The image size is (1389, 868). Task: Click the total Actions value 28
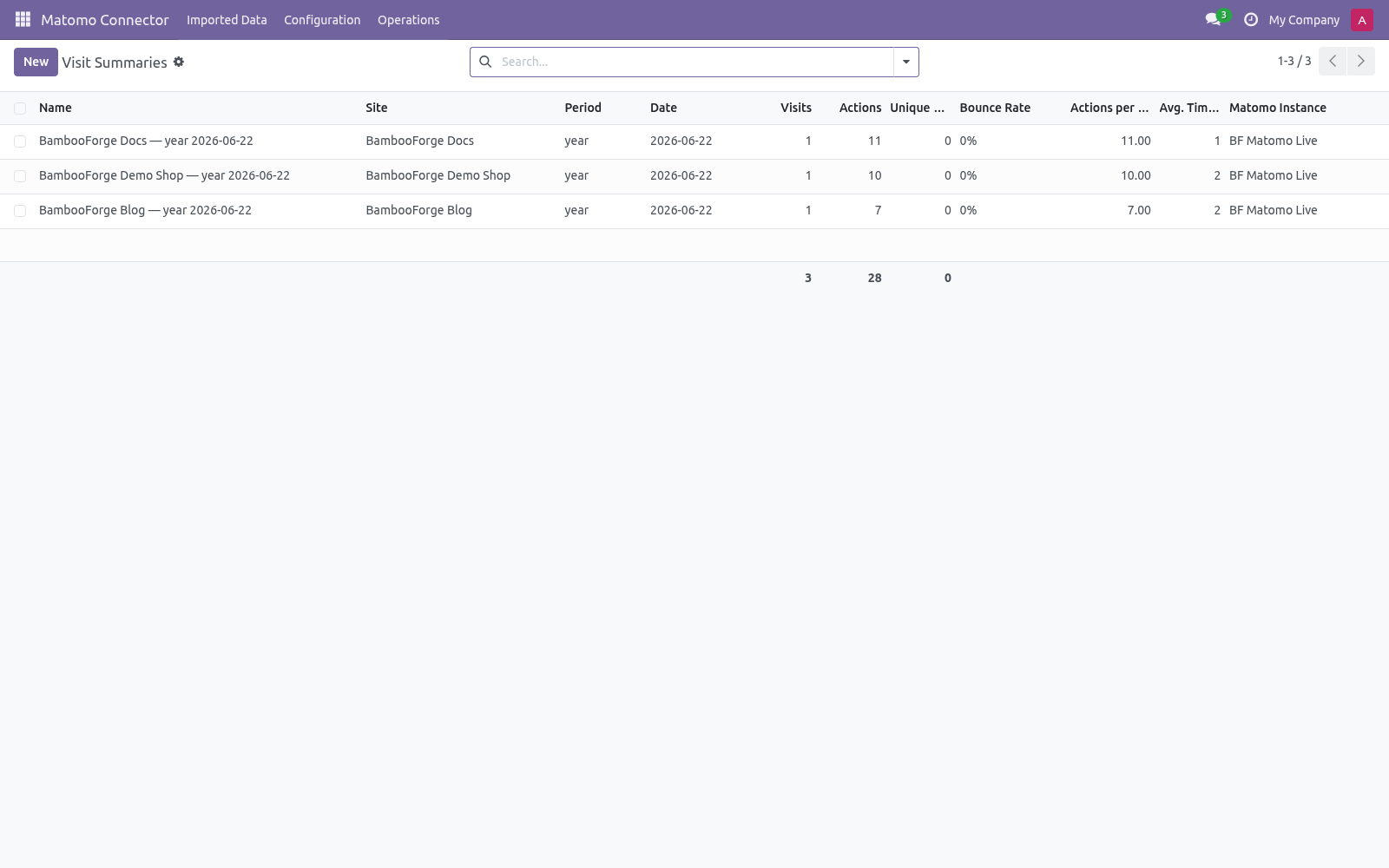pyautogui.click(x=874, y=278)
